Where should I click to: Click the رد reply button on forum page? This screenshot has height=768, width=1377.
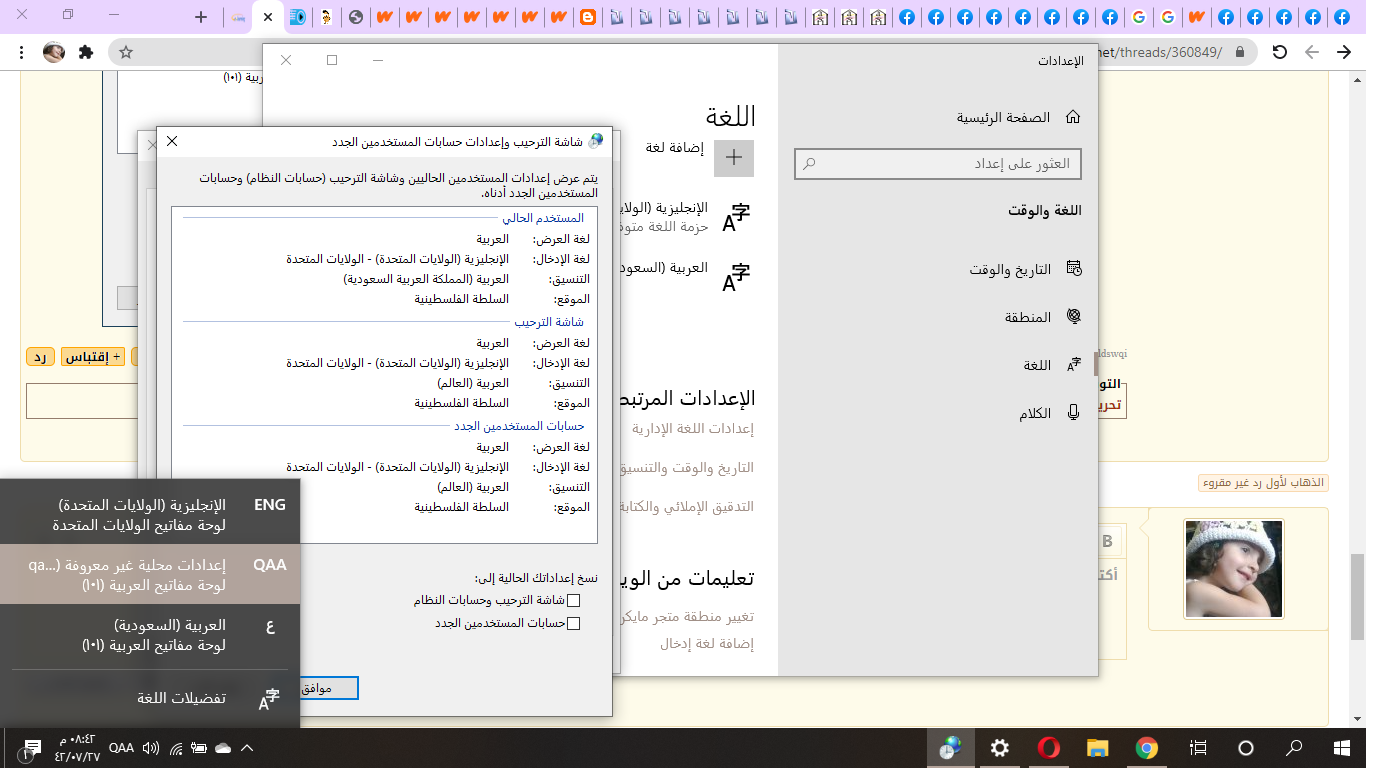point(41,357)
